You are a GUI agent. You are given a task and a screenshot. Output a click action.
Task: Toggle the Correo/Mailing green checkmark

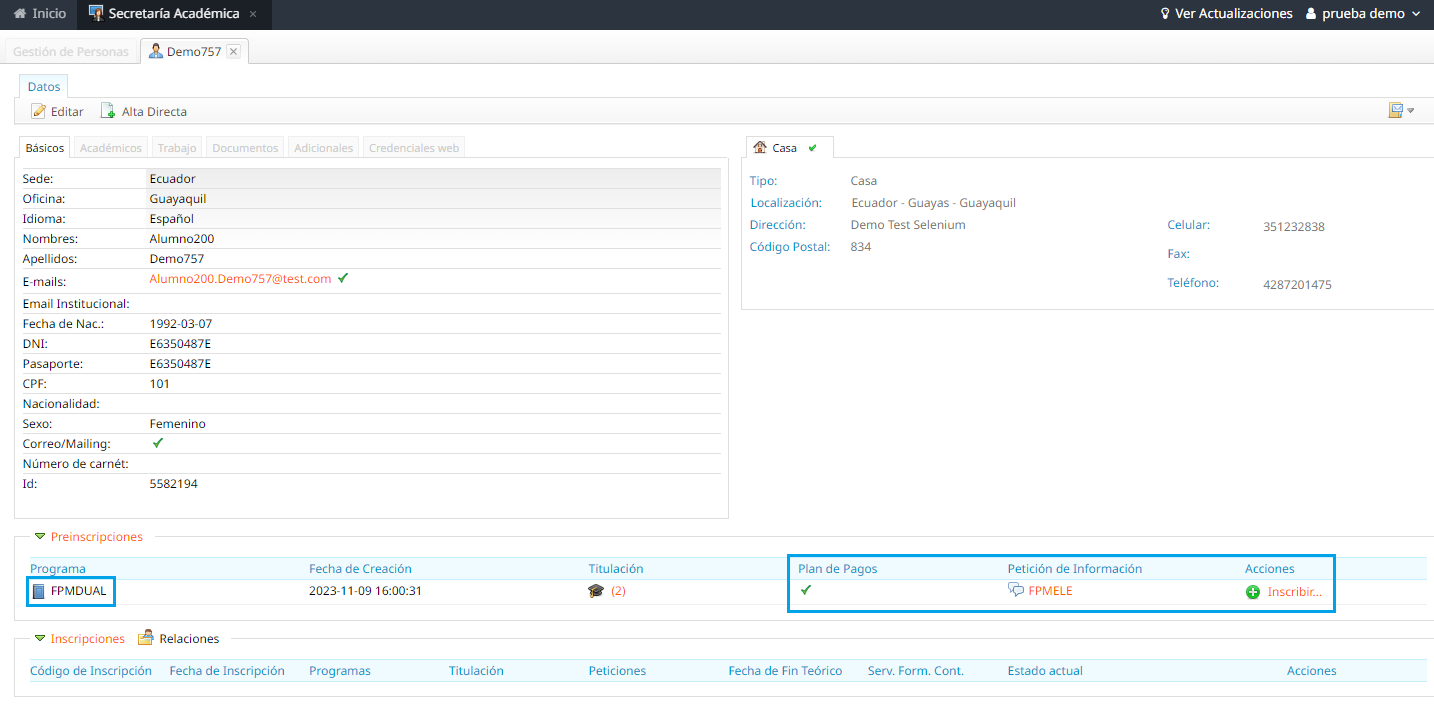coord(158,443)
